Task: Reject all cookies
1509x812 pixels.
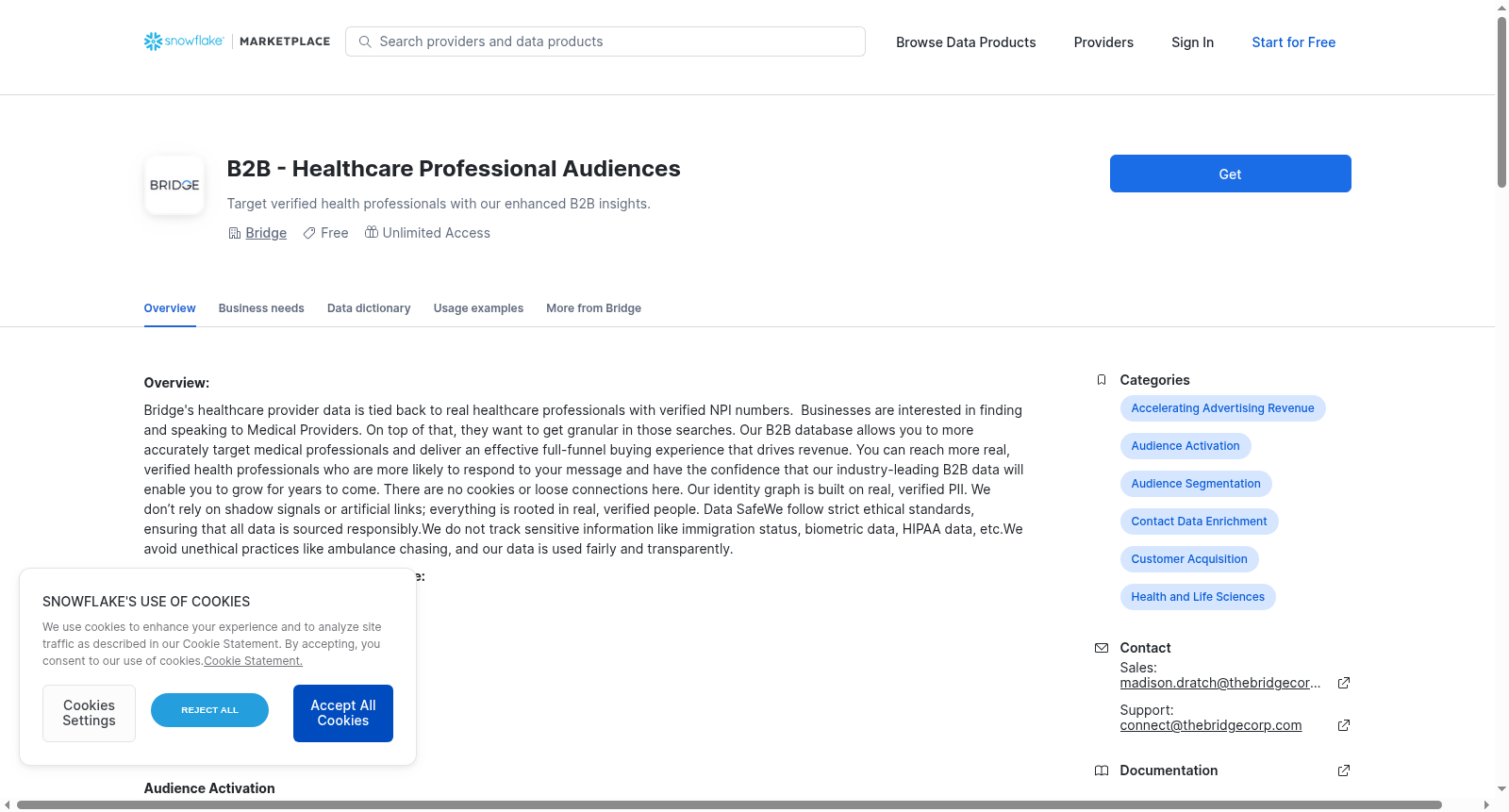Action: [209, 710]
